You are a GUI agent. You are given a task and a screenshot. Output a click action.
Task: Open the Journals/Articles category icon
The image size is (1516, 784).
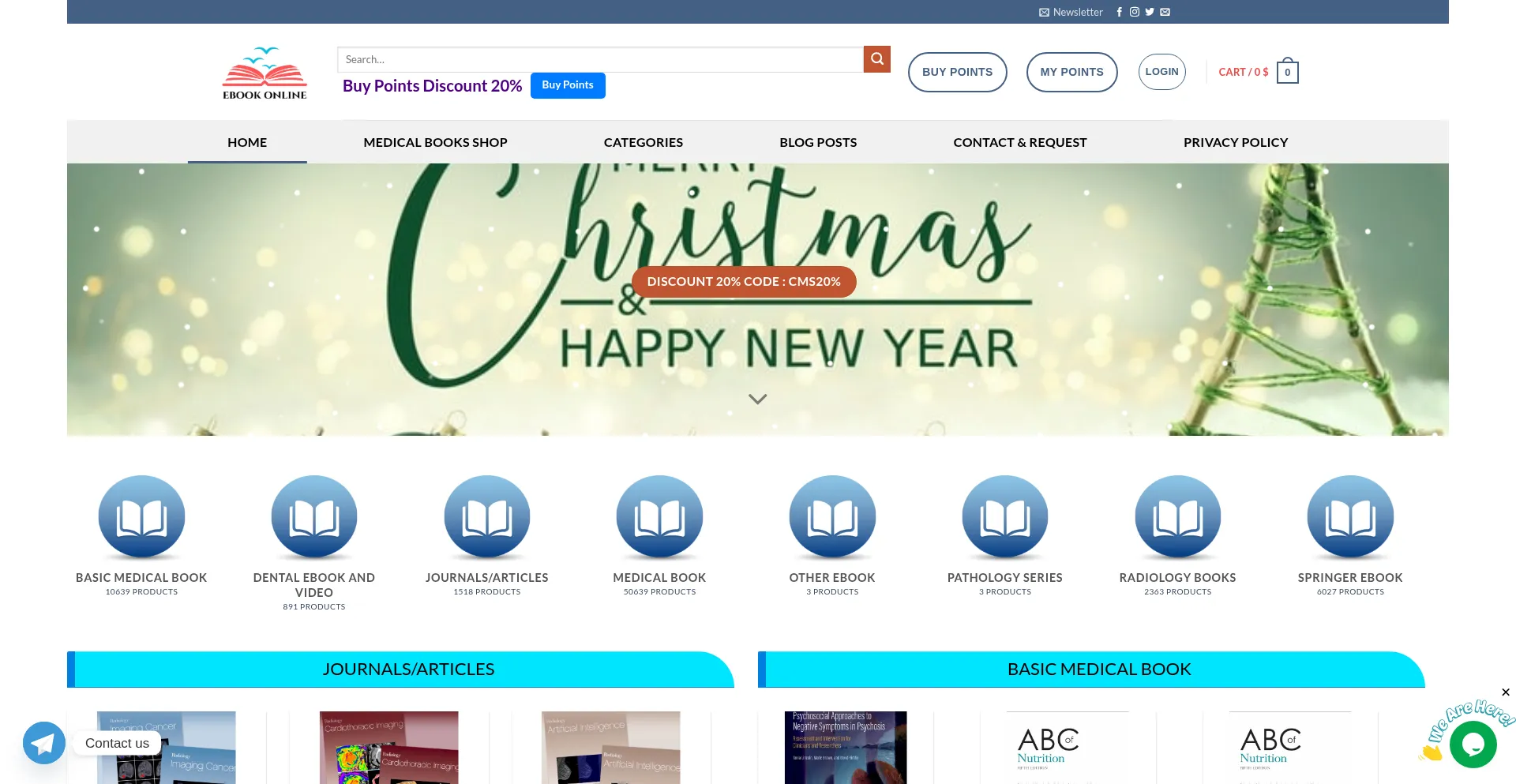pos(486,517)
